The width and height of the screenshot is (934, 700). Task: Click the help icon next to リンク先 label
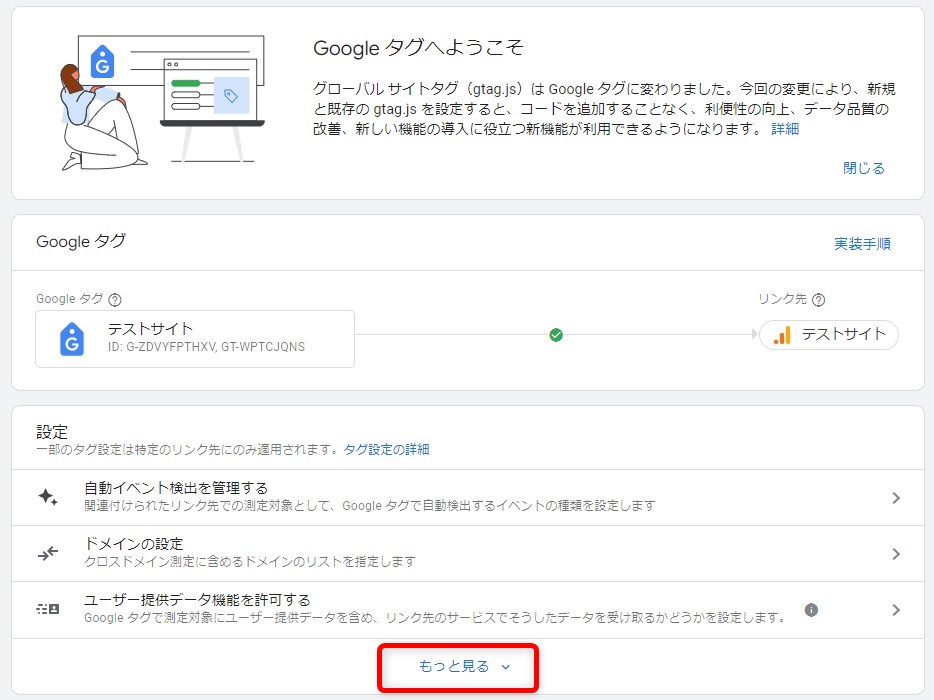[819, 300]
